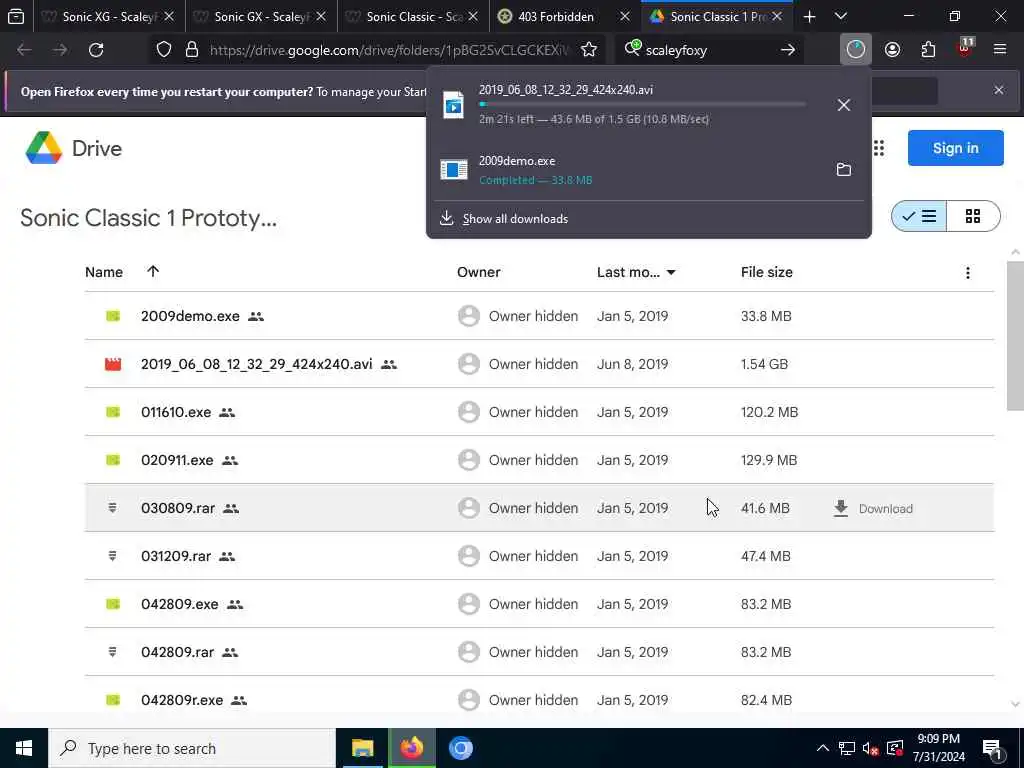Open the Firefox downloads panel button
Viewport: 1024px width, 768px height.
[x=856, y=50]
